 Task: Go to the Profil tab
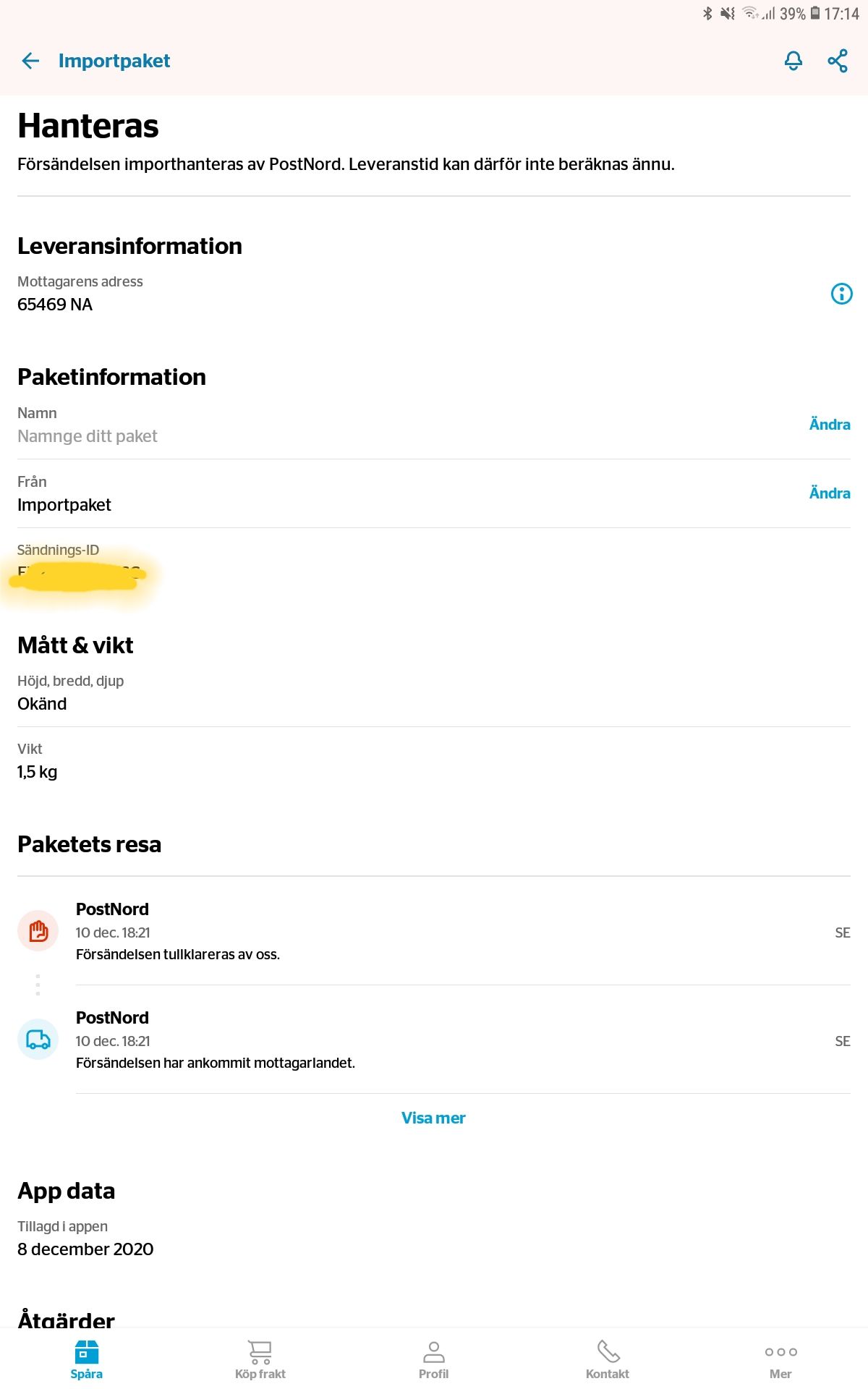coord(434,1359)
